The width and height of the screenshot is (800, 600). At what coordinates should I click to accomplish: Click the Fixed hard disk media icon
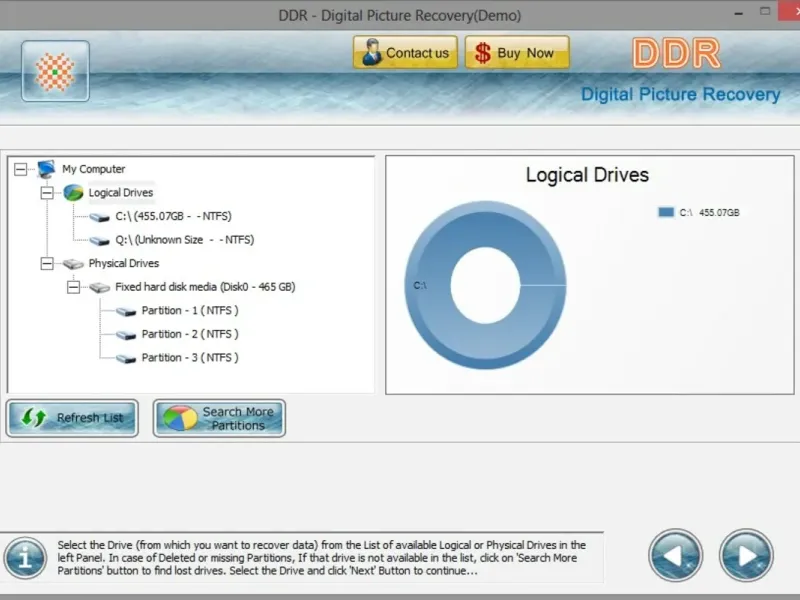(99, 288)
